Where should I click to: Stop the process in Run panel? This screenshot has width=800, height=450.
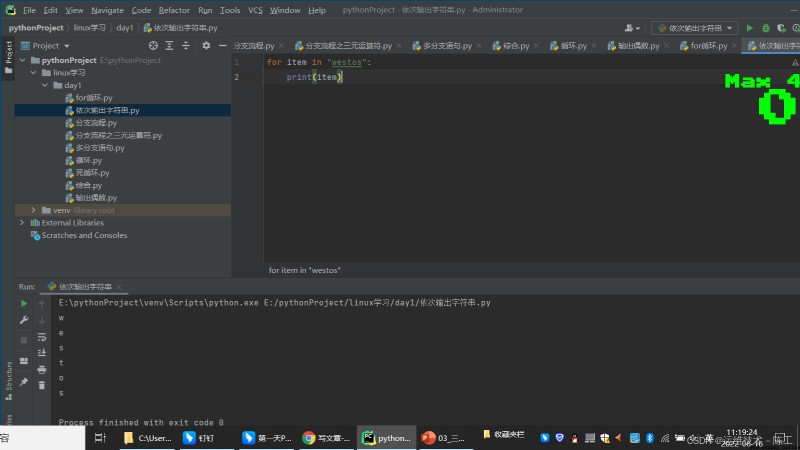pos(24,340)
